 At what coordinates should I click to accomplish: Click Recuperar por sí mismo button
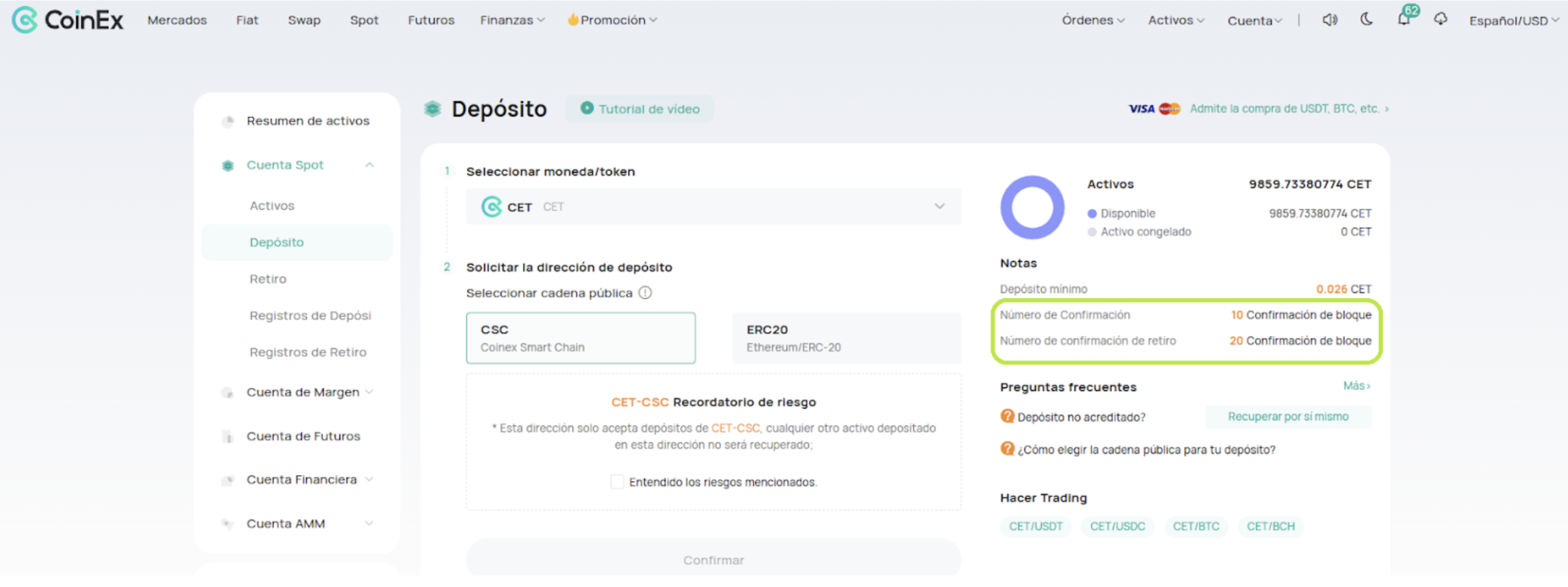pyautogui.click(x=1288, y=417)
